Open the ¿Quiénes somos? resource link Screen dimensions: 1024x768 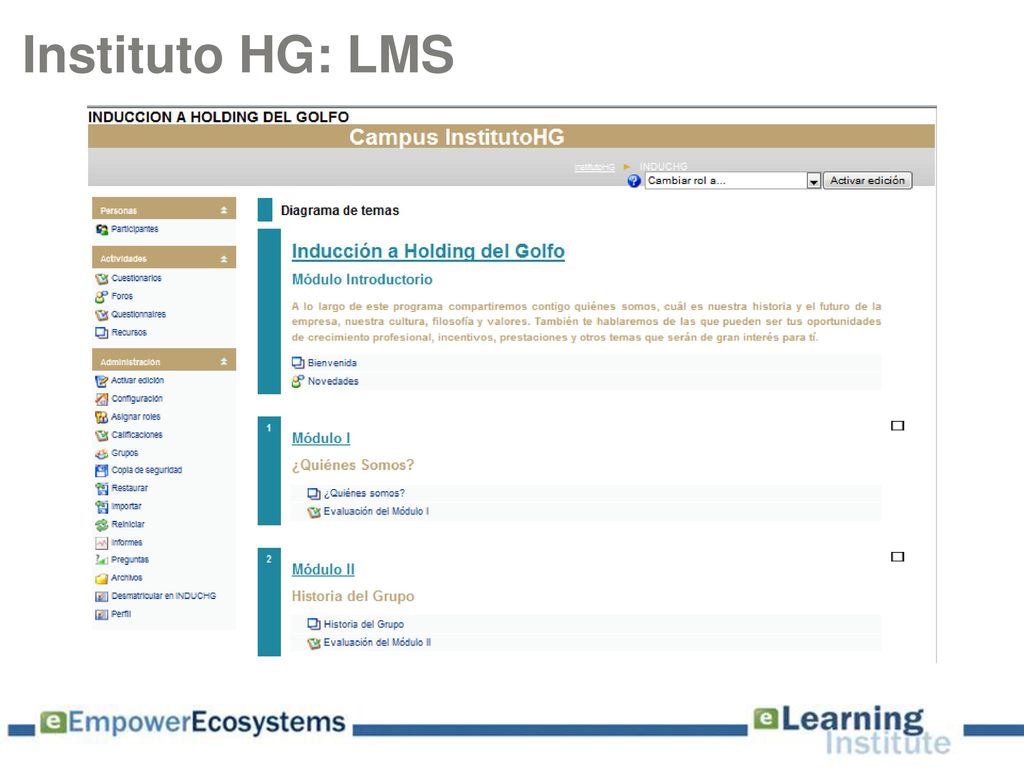coord(364,493)
